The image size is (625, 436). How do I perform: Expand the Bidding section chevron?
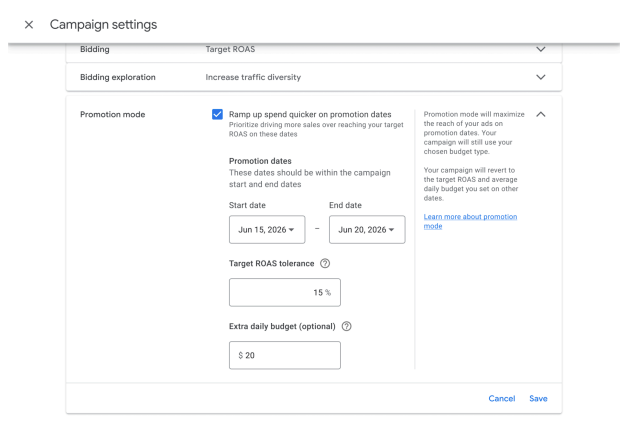pos(540,49)
